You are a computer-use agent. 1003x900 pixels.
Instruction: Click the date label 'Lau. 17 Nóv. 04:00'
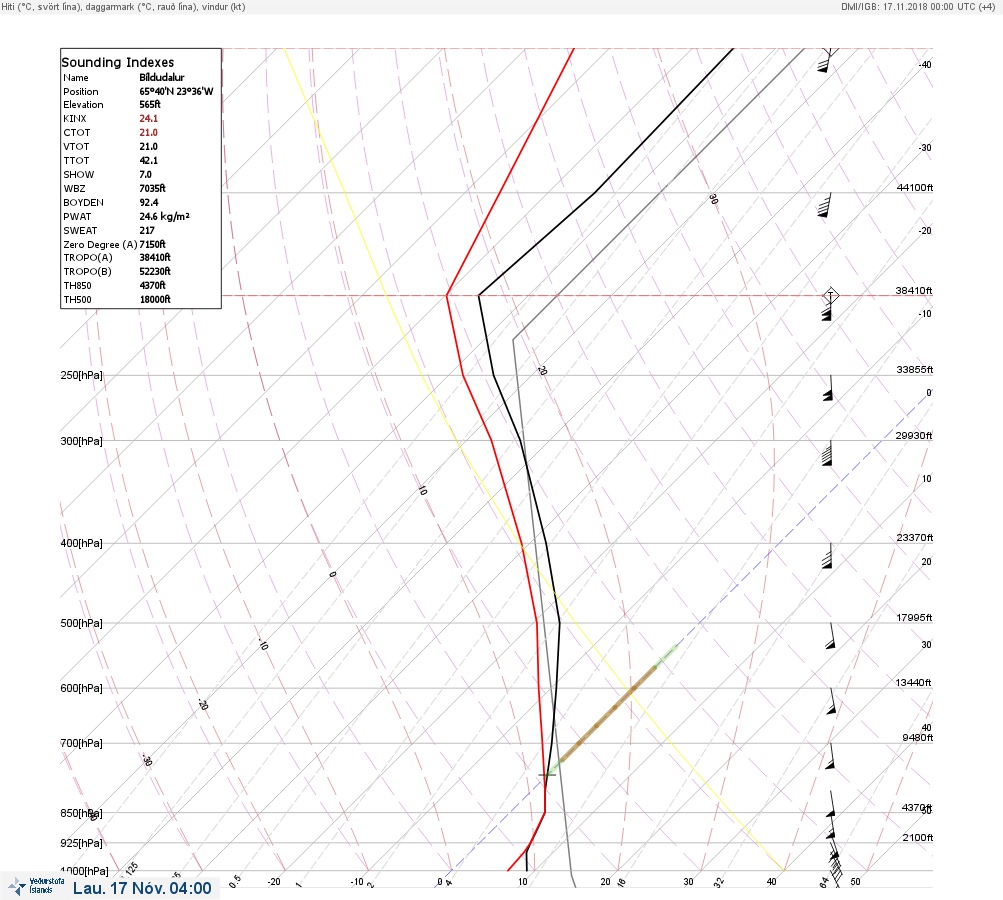tap(142, 888)
